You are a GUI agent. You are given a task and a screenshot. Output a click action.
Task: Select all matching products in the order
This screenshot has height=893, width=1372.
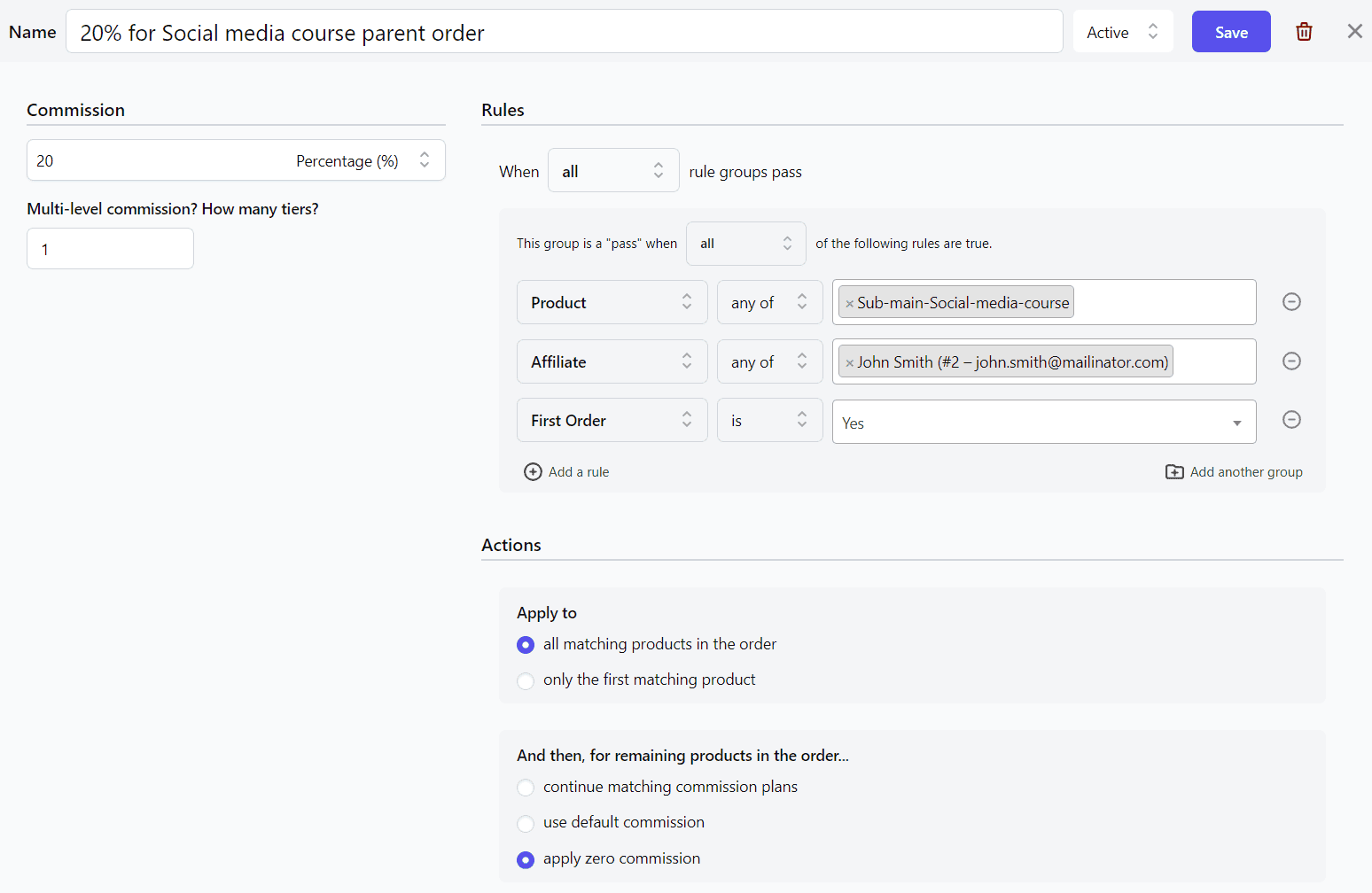526,645
